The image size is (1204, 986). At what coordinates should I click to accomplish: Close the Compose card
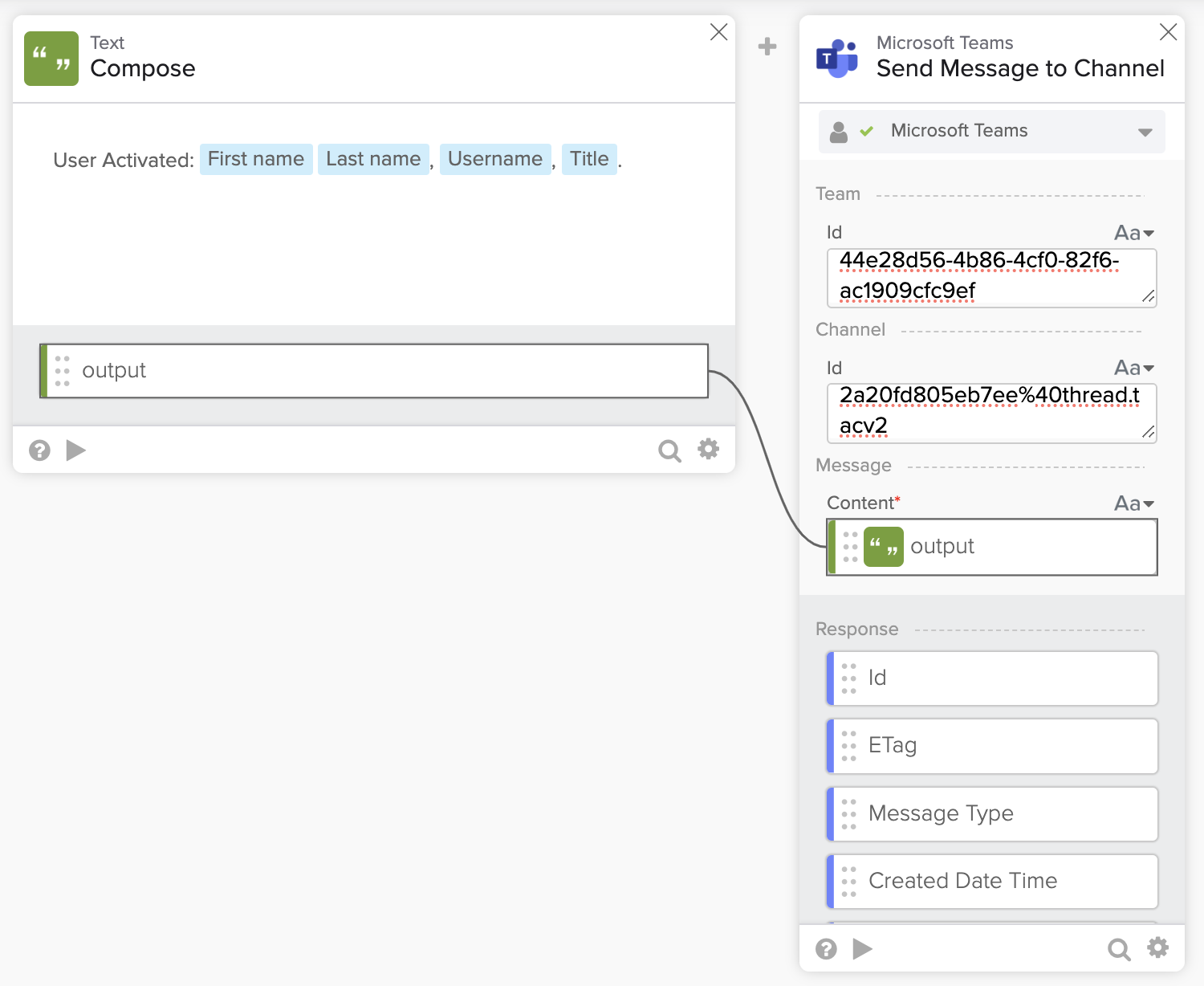(x=718, y=32)
